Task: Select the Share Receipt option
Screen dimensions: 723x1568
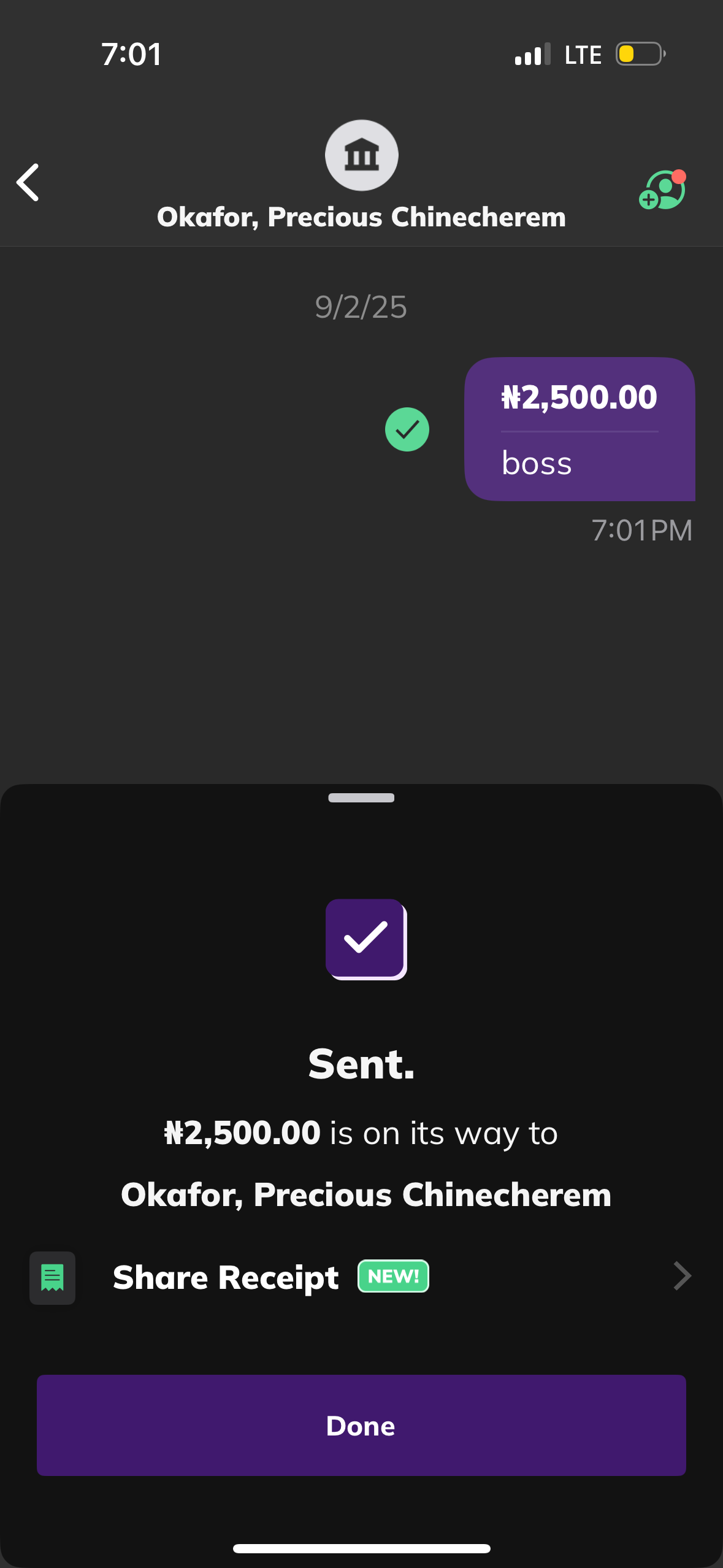Action: tap(226, 1278)
